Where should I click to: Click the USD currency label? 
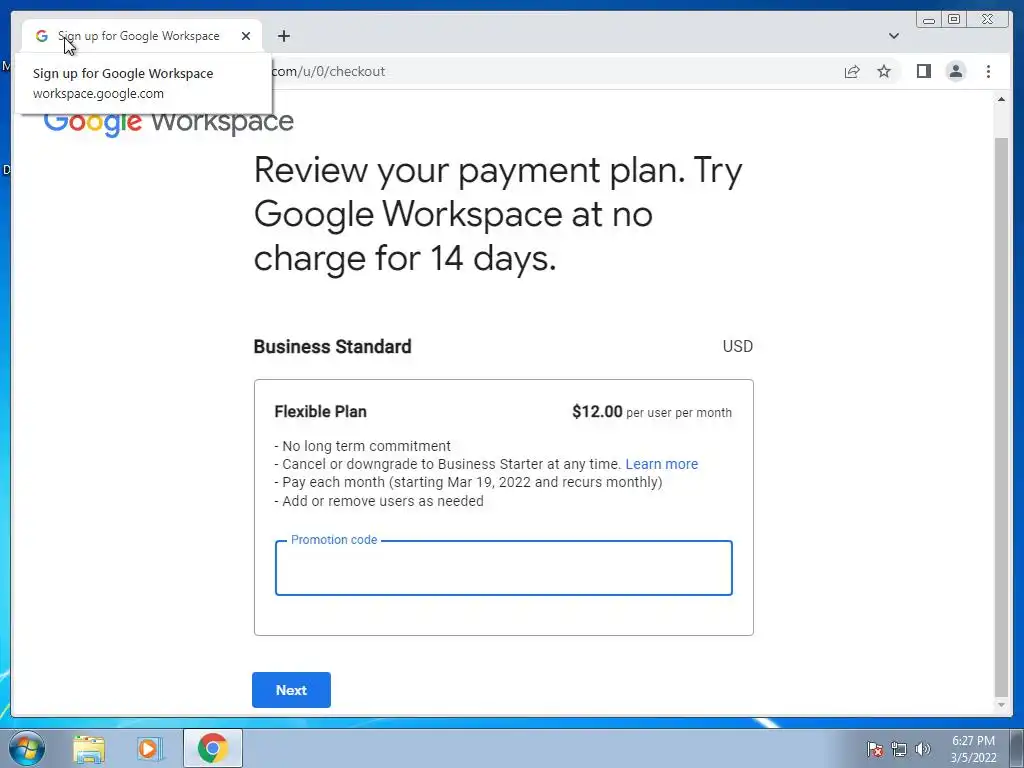pos(737,346)
